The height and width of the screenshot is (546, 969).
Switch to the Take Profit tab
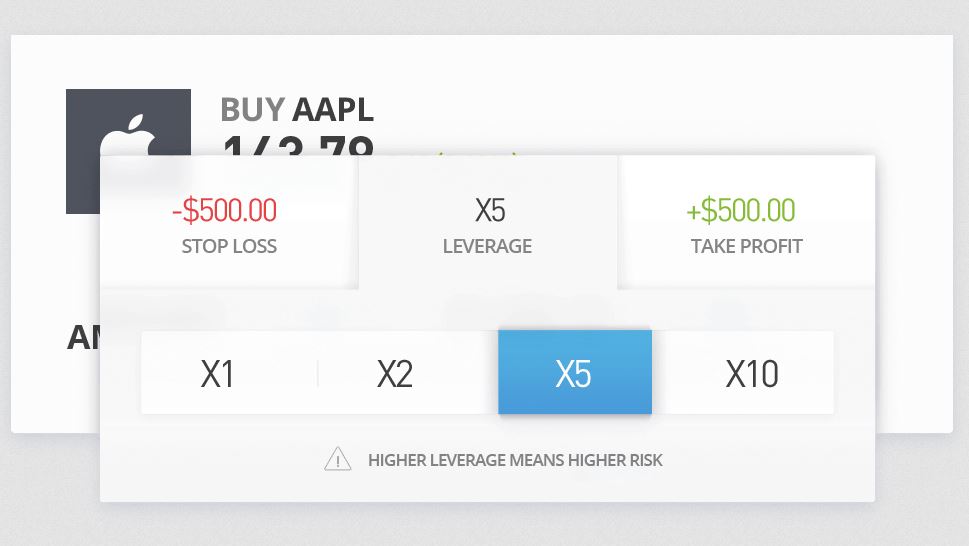point(746,222)
